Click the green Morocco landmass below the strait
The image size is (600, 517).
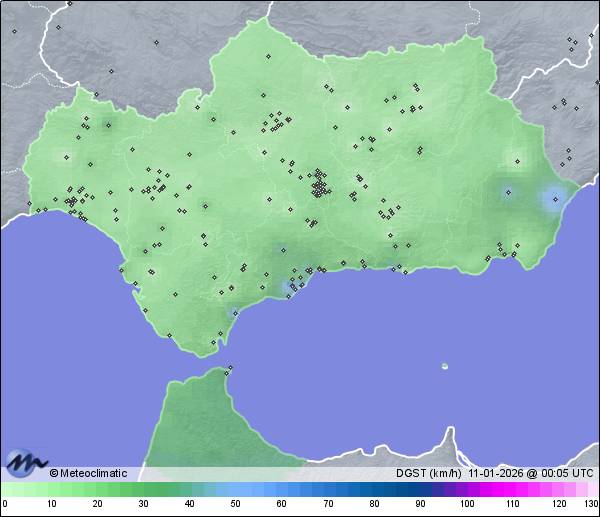point(200,420)
